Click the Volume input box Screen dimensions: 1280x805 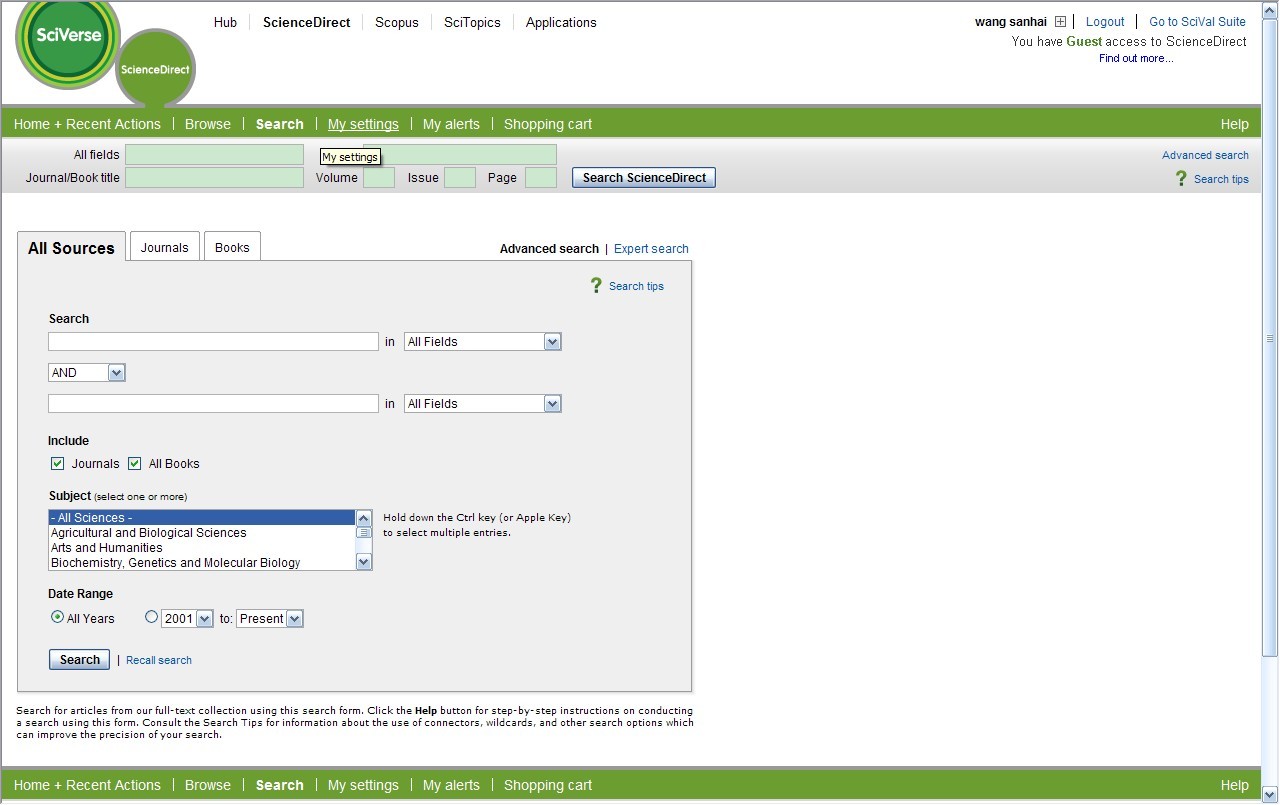coord(379,178)
